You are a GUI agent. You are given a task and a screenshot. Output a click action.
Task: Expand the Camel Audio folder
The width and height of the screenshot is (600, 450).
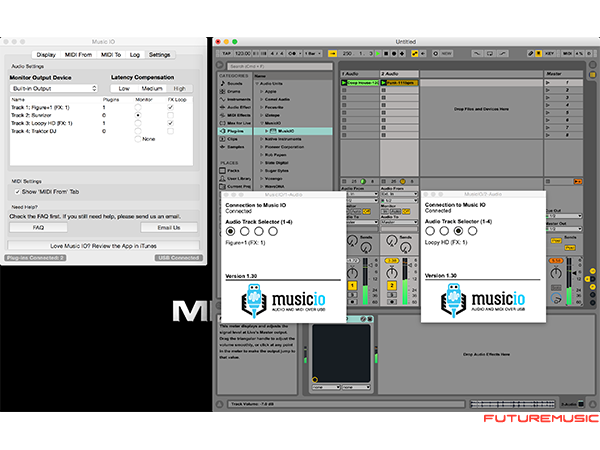point(262,99)
